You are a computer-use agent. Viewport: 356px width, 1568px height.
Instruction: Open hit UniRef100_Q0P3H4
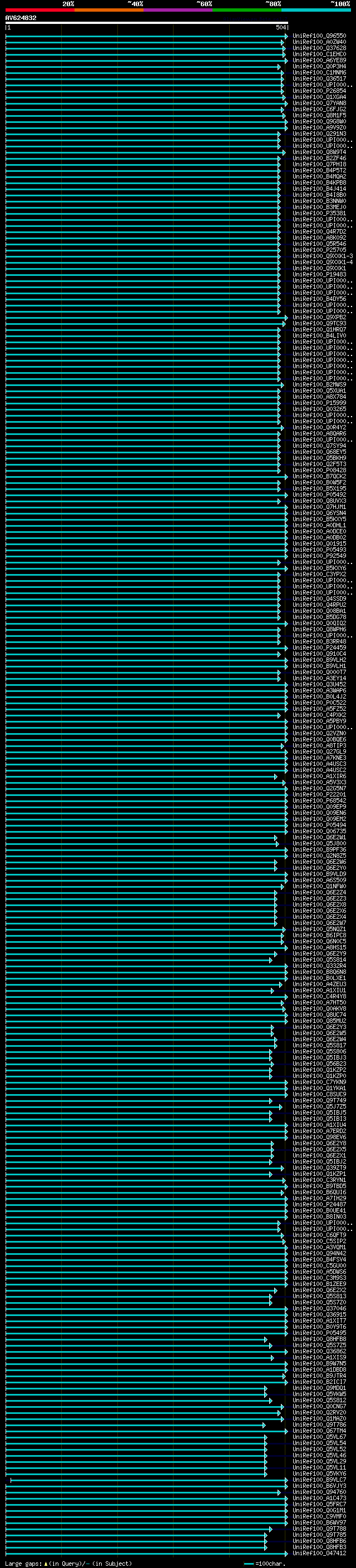click(x=319, y=66)
